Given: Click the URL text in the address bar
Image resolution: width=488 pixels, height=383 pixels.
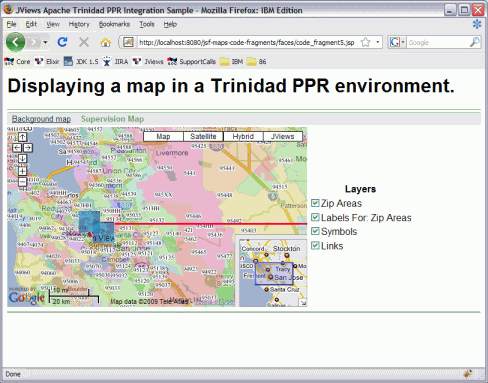Looking at the screenshot, I should coord(247,43).
